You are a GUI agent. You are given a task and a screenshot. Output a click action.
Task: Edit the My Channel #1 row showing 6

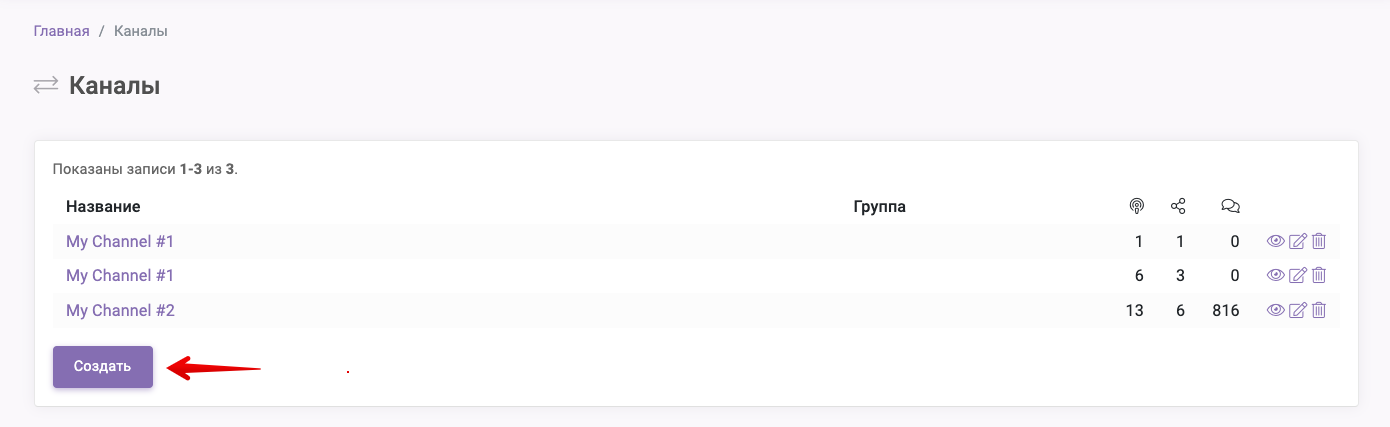click(x=1298, y=275)
